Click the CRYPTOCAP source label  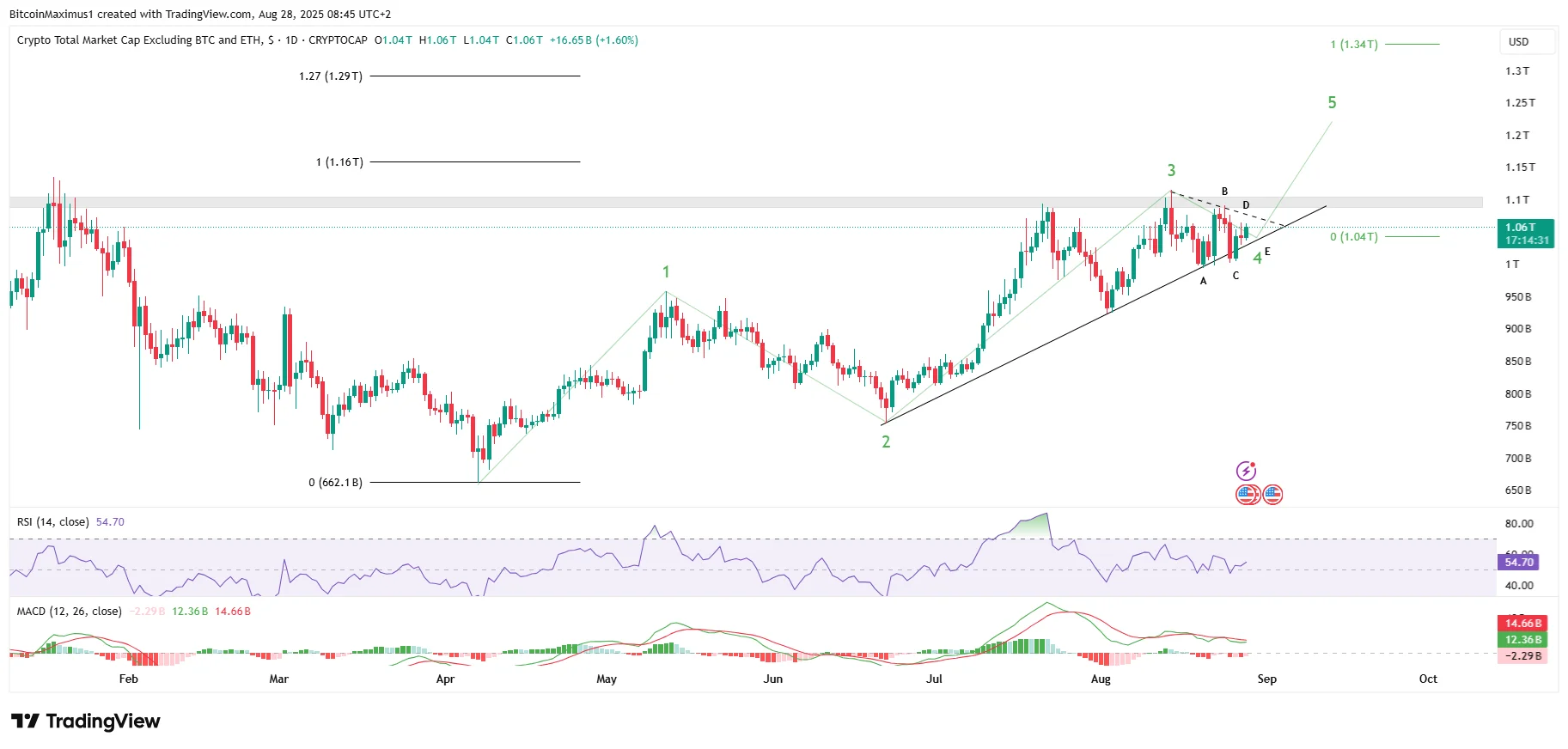(338, 40)
